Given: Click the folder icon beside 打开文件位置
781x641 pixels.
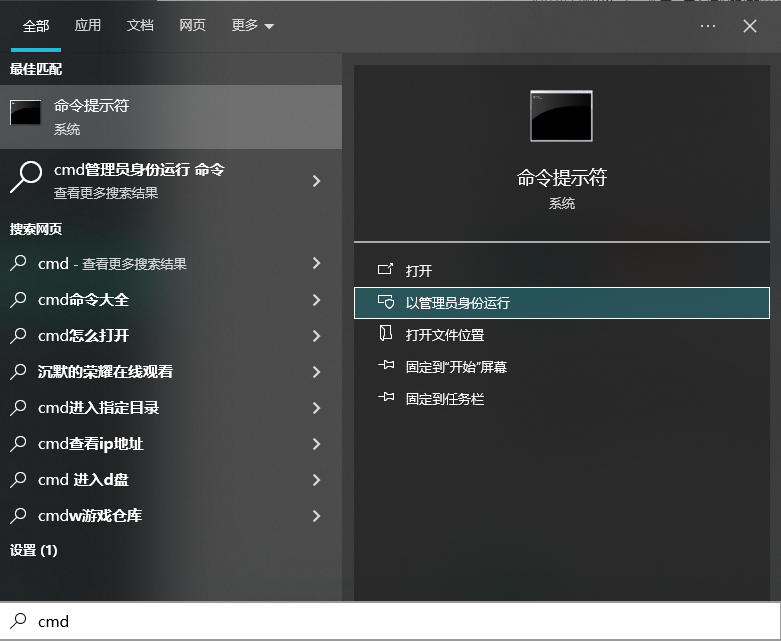Looking at the screenshot, I should pos(386,333).
